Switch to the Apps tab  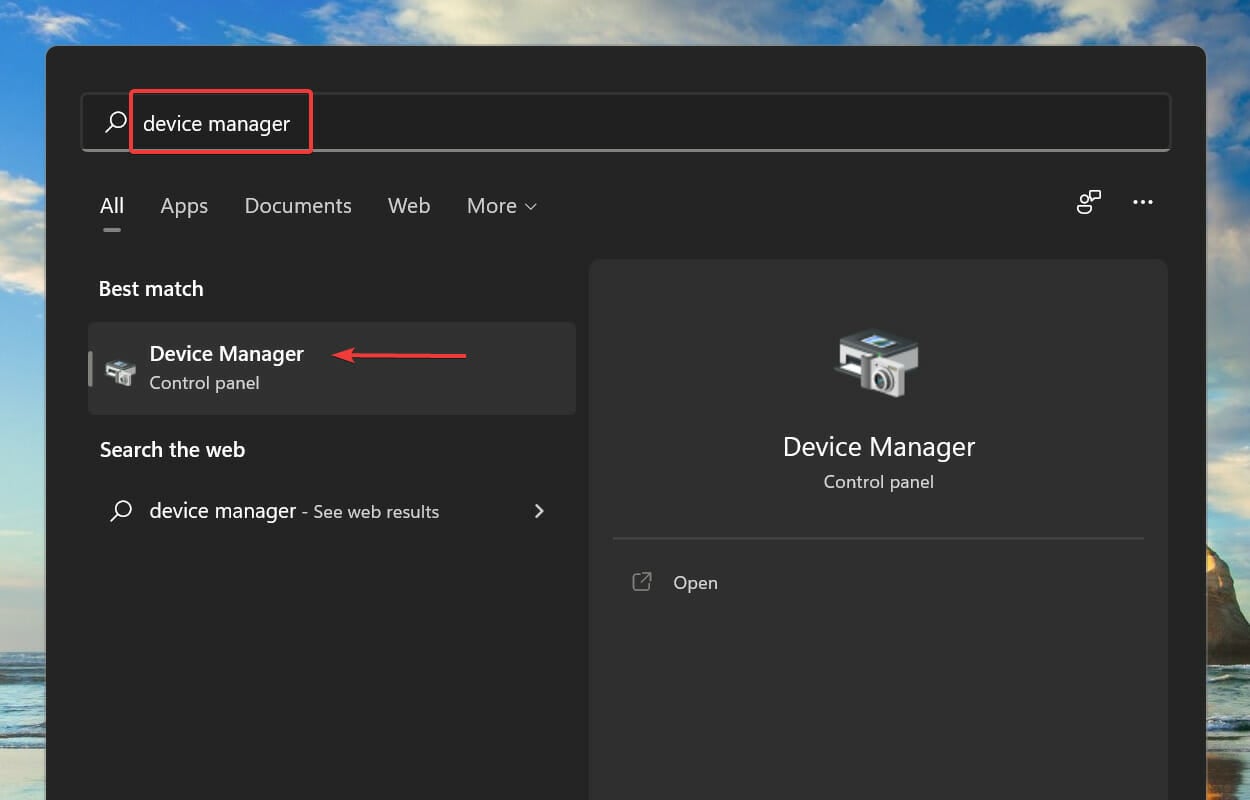[x=184, y=206]
